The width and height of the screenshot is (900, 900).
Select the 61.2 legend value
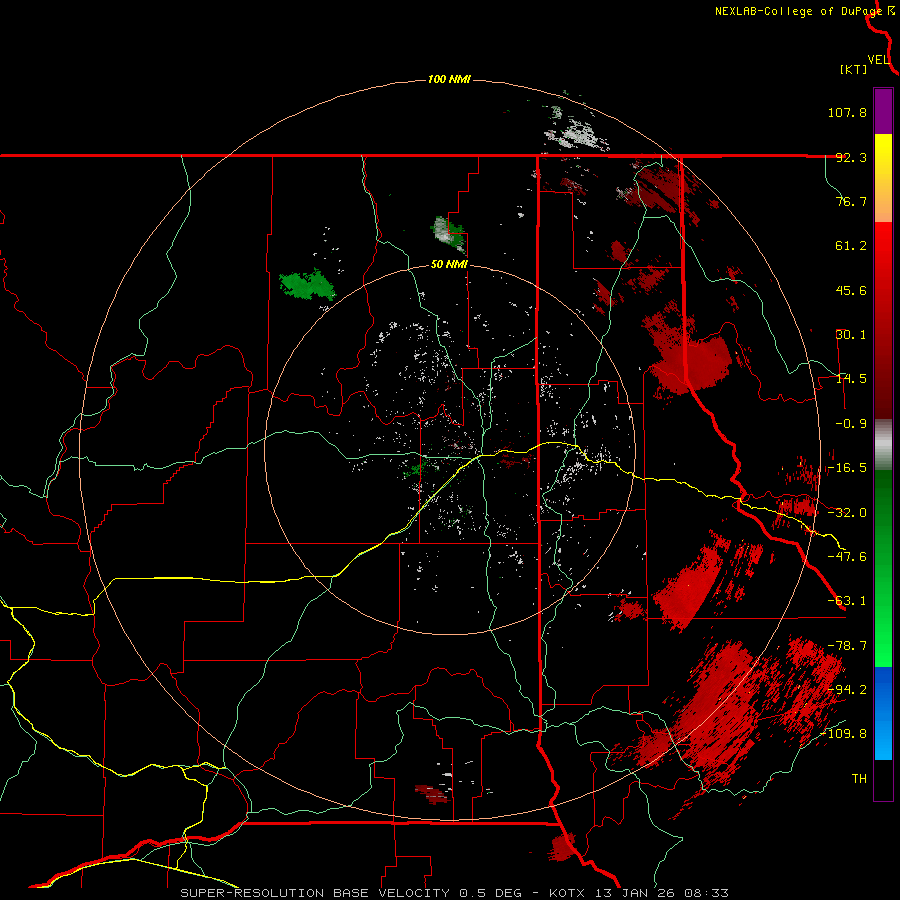851,246
